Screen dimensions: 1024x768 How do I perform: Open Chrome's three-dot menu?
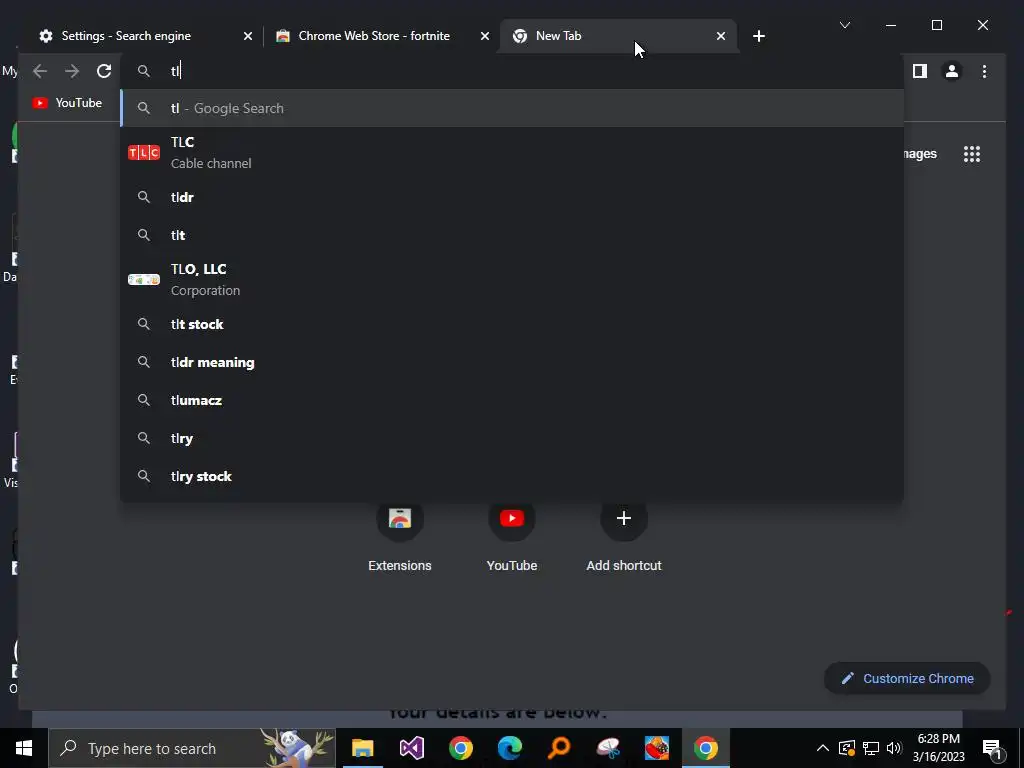984,71
